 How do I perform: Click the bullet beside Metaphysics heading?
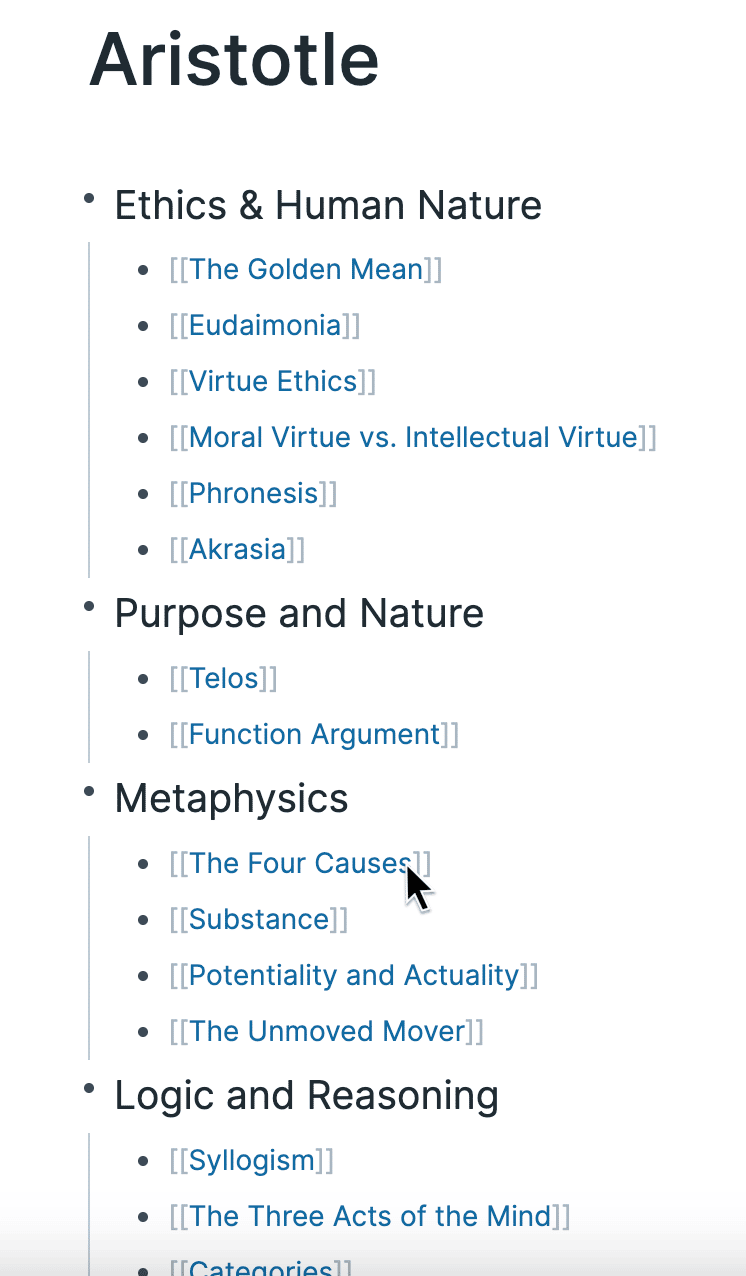tap(89, 792)
